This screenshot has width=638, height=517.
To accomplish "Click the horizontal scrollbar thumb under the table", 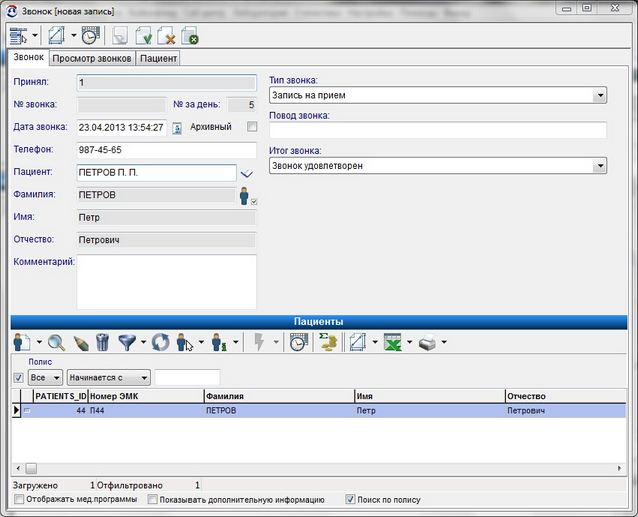I will [31, 469].
